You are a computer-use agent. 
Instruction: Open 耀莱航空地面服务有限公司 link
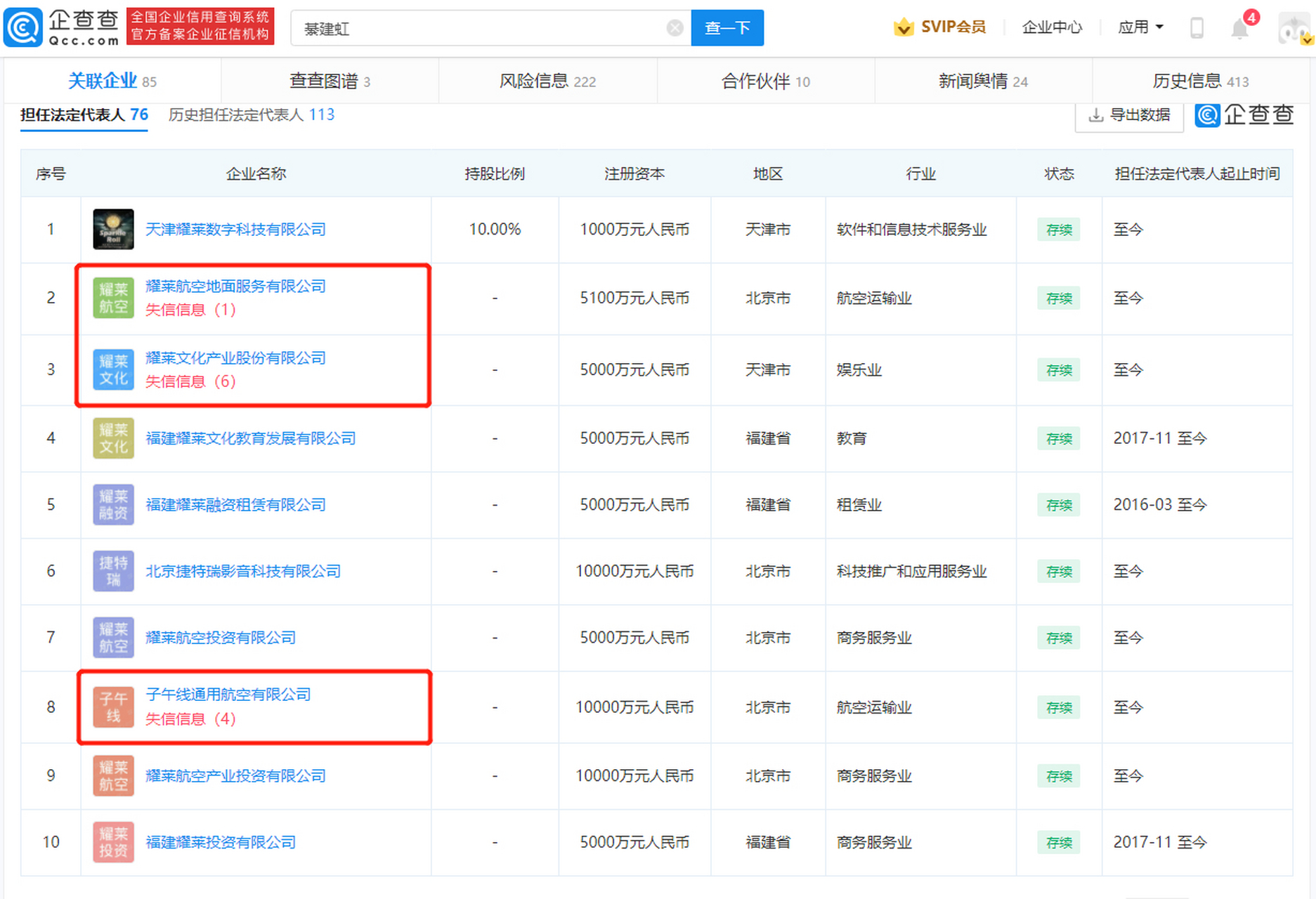click(x=235, y=286)
